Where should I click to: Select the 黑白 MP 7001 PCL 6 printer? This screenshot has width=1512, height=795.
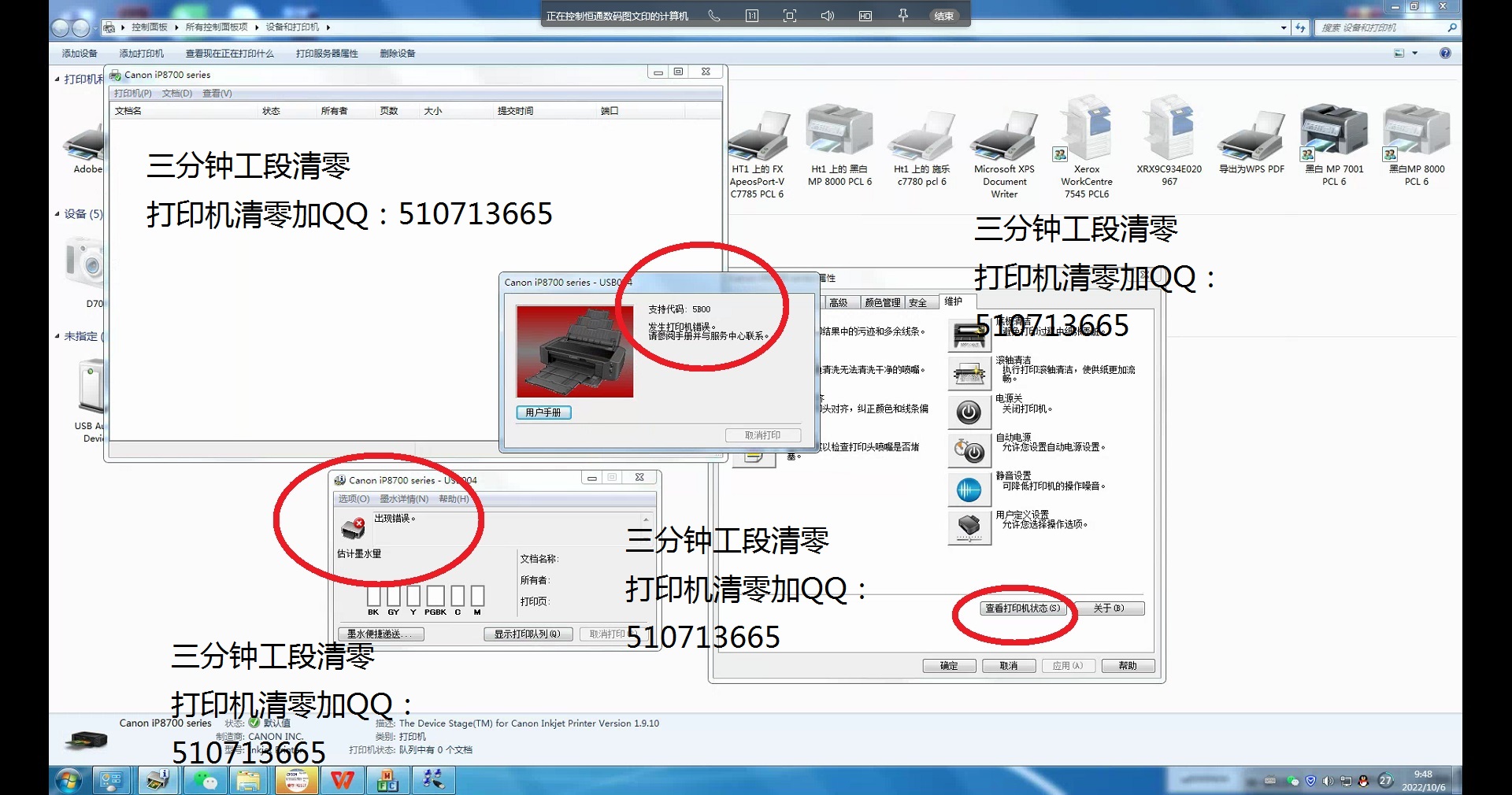1334,146
